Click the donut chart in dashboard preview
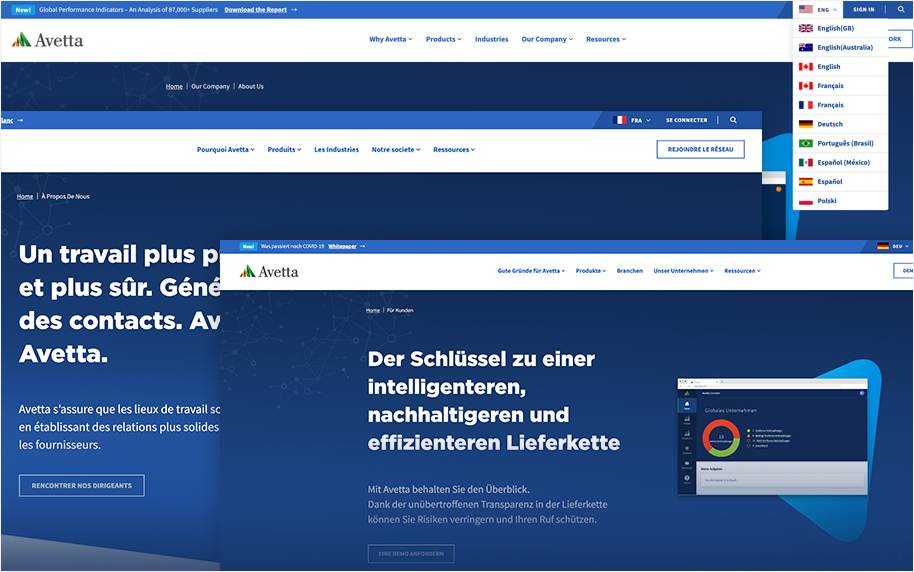 pos(721,438)
